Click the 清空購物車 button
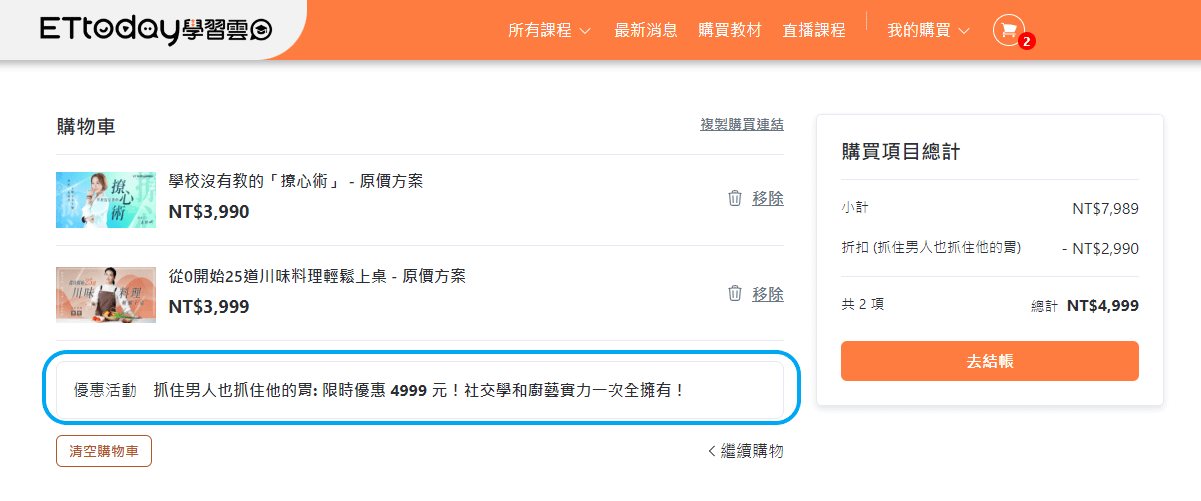Screen dimensions: 1201x501 point(104,451)
